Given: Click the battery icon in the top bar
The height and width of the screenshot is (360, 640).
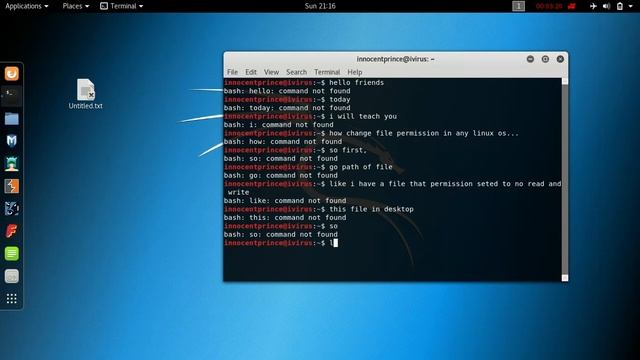Looking at the screenshot, I should pos(620,6).
